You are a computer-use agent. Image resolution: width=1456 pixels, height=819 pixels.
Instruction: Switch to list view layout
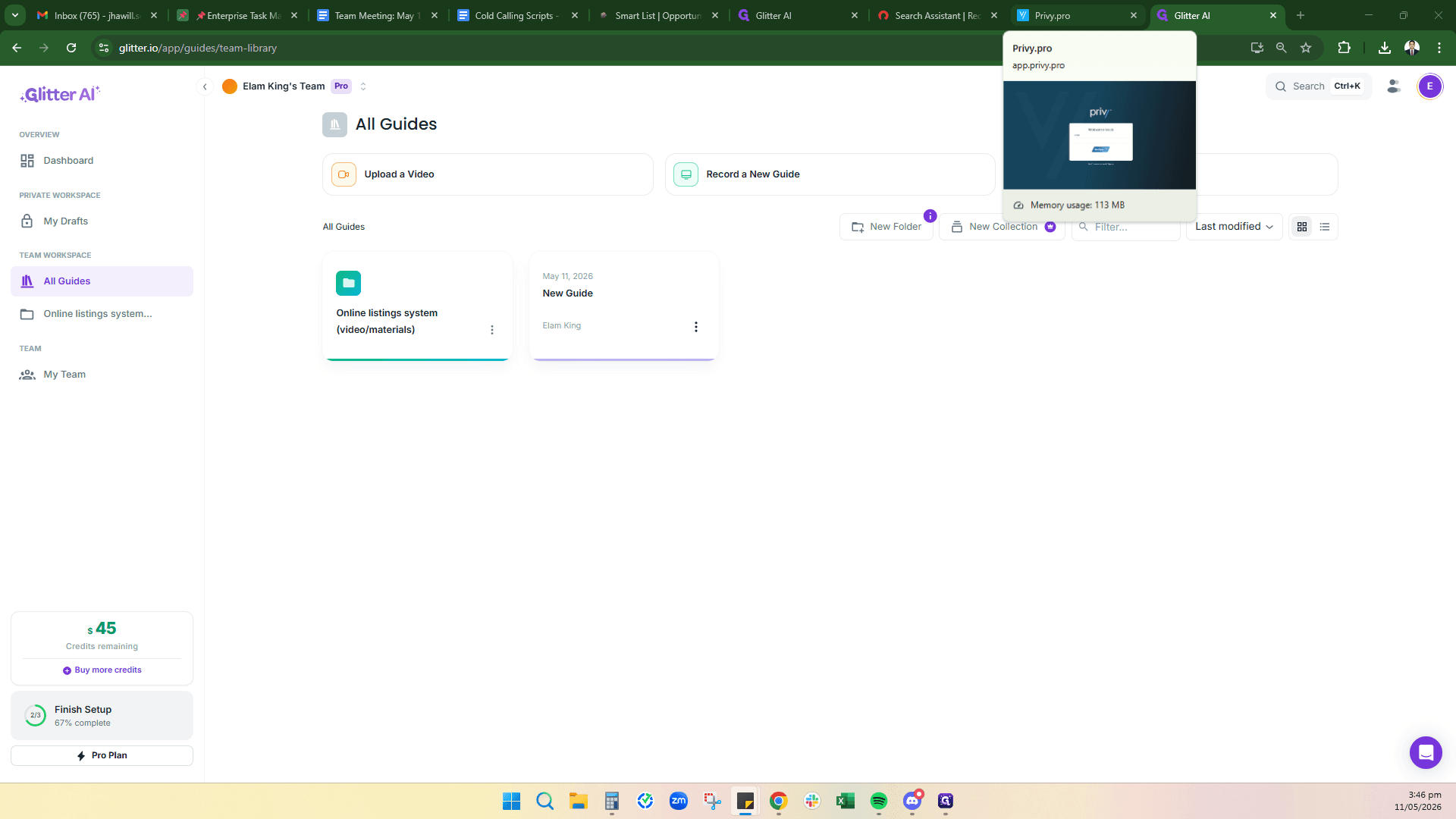pos(1325,227)
